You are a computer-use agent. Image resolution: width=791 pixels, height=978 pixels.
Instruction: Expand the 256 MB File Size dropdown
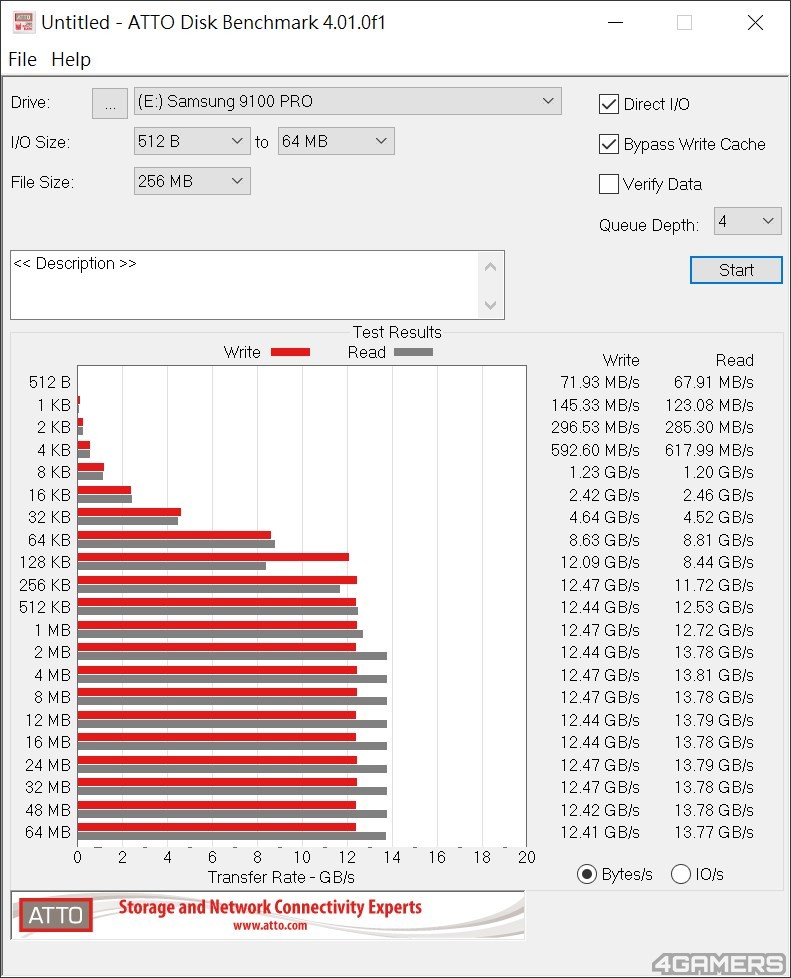point(191,181)
